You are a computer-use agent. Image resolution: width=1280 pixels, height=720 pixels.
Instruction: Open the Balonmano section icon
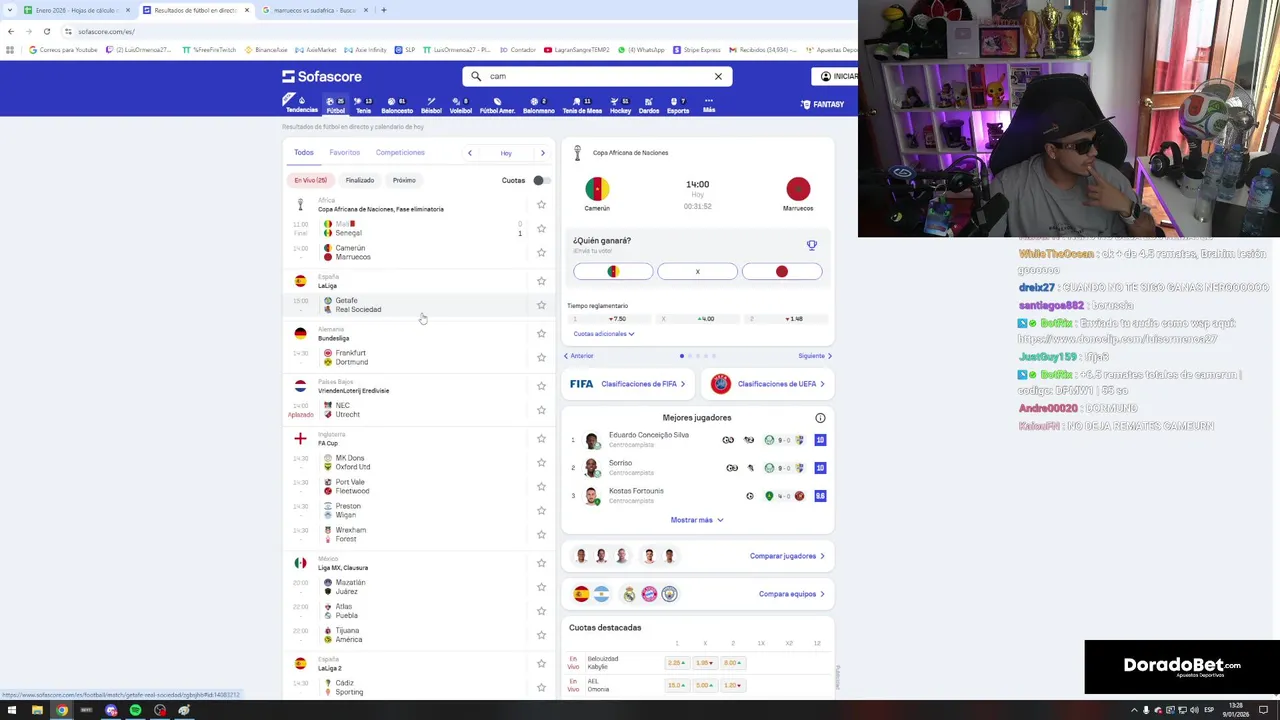[x=538, y=105]
